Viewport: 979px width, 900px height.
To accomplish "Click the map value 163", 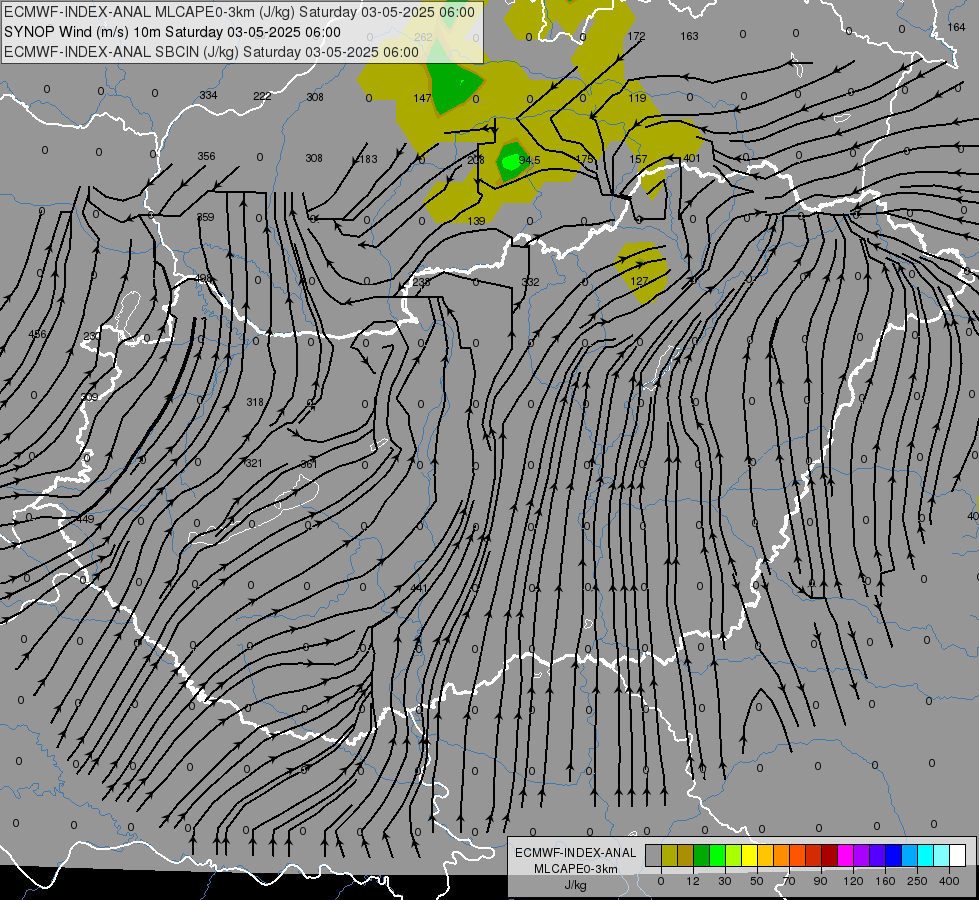I will (x=689, y=36).
